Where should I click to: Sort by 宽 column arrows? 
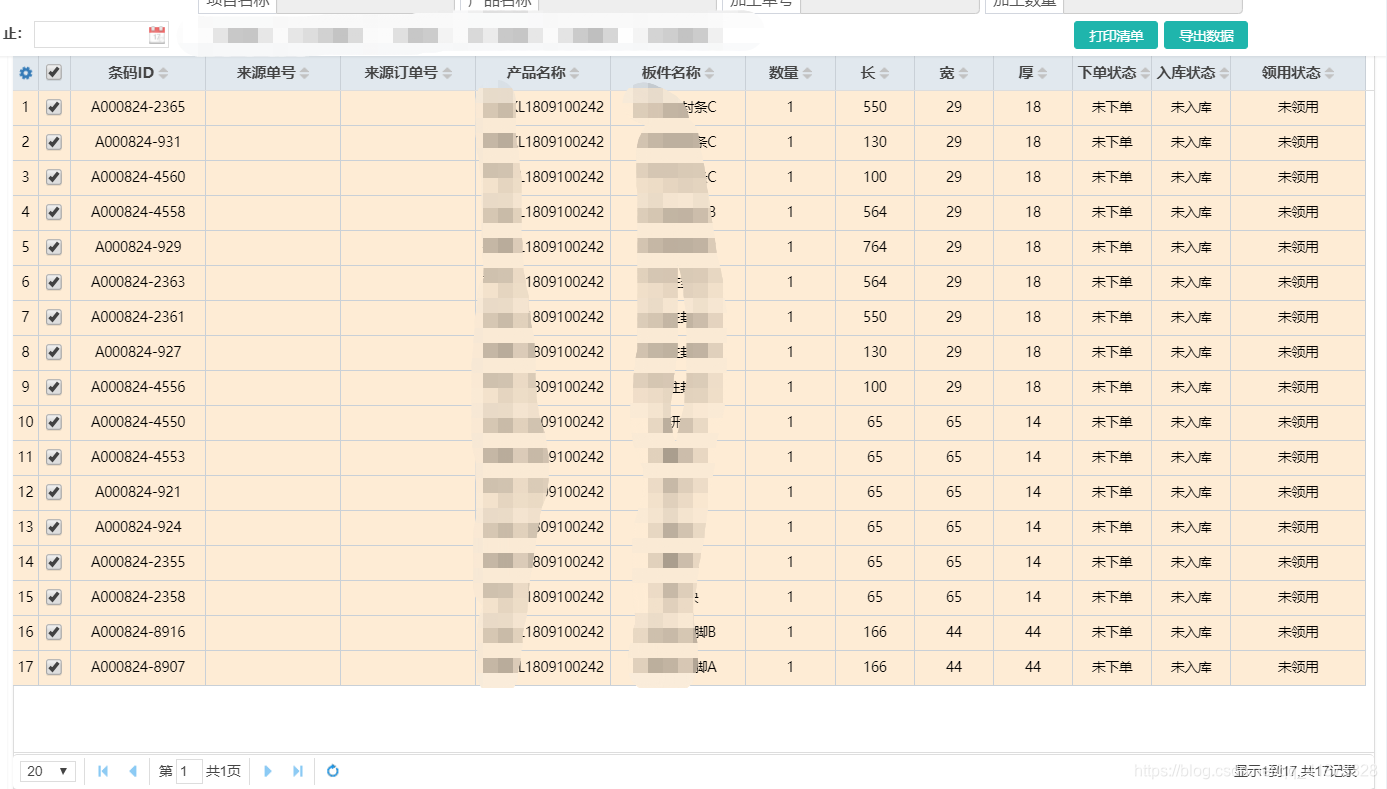(x=963, y=73)
